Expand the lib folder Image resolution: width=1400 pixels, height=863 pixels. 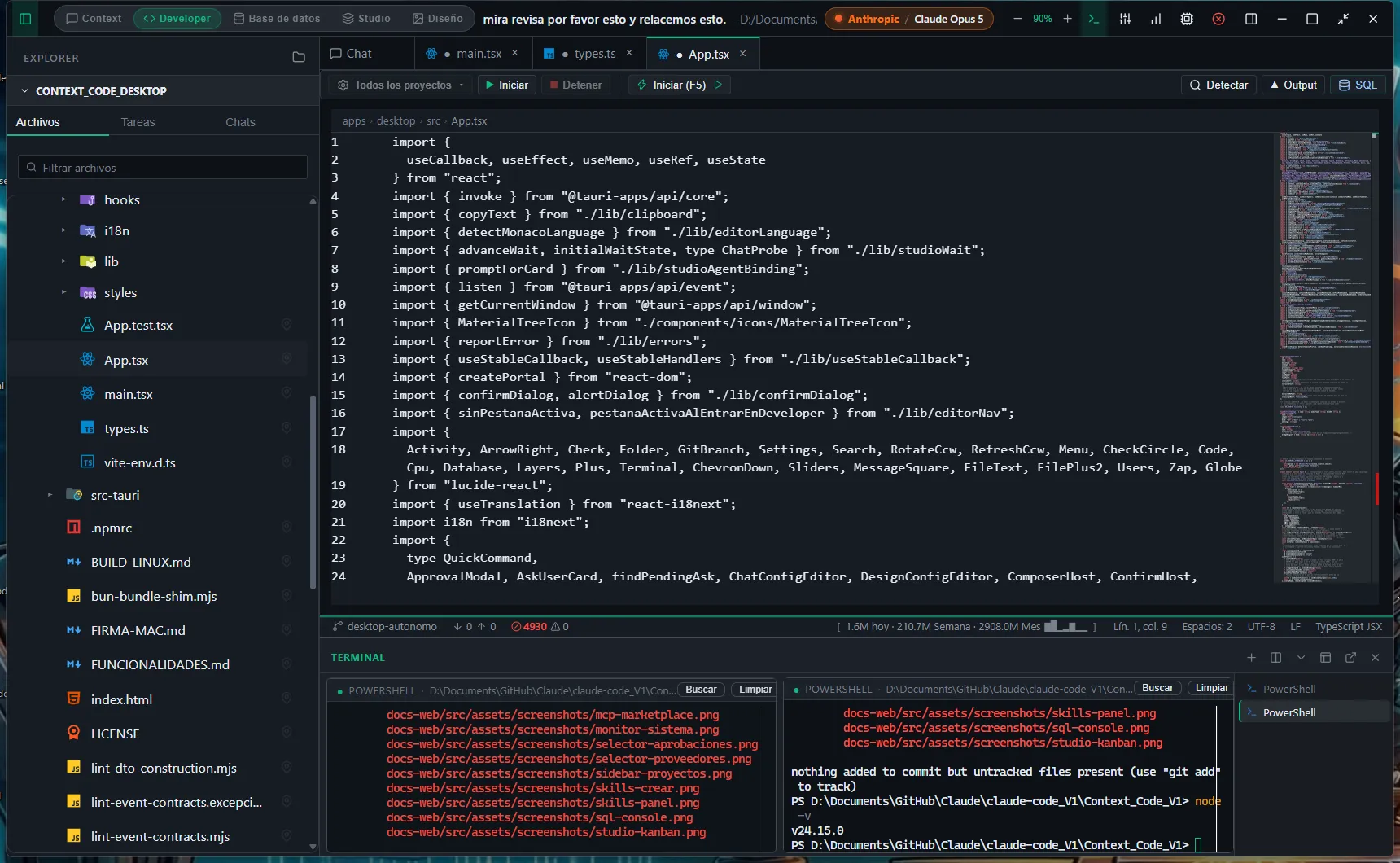pyautogui.click(x=63, y=261)
